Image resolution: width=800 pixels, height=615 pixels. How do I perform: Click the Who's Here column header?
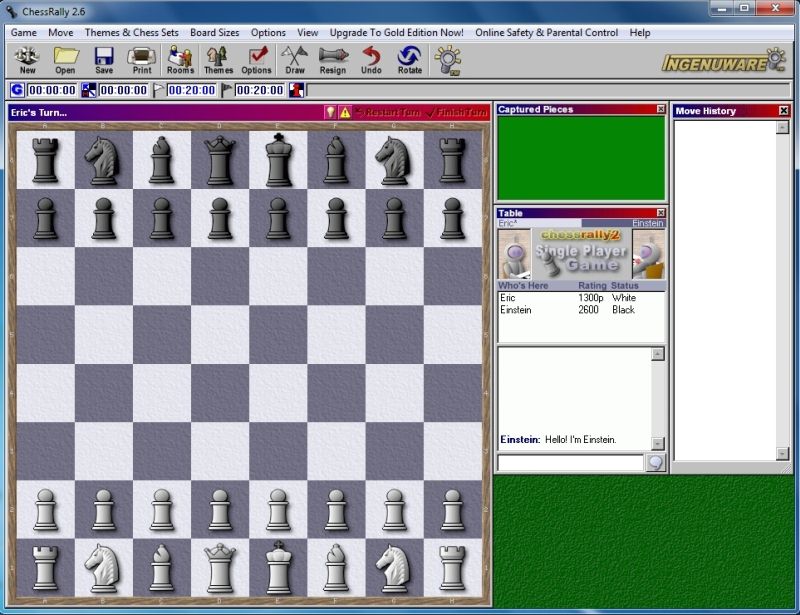pos(523,285)
